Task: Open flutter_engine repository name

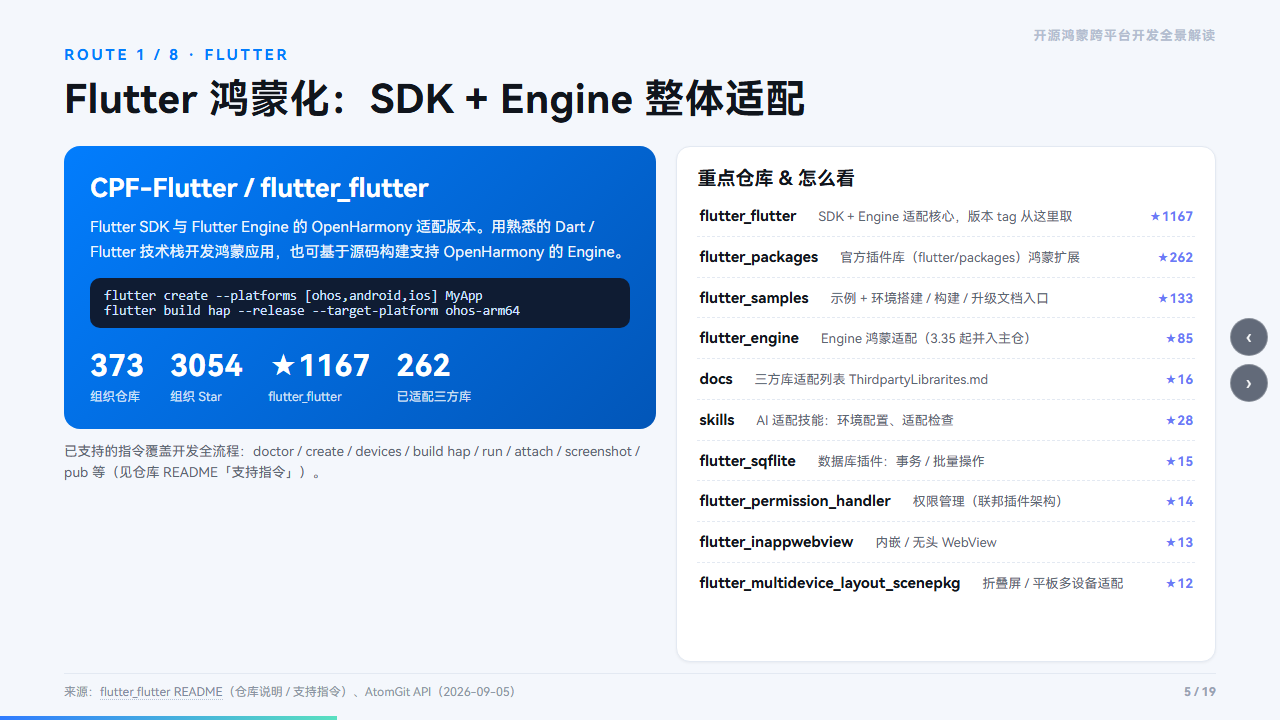Action: click(749, 338)
